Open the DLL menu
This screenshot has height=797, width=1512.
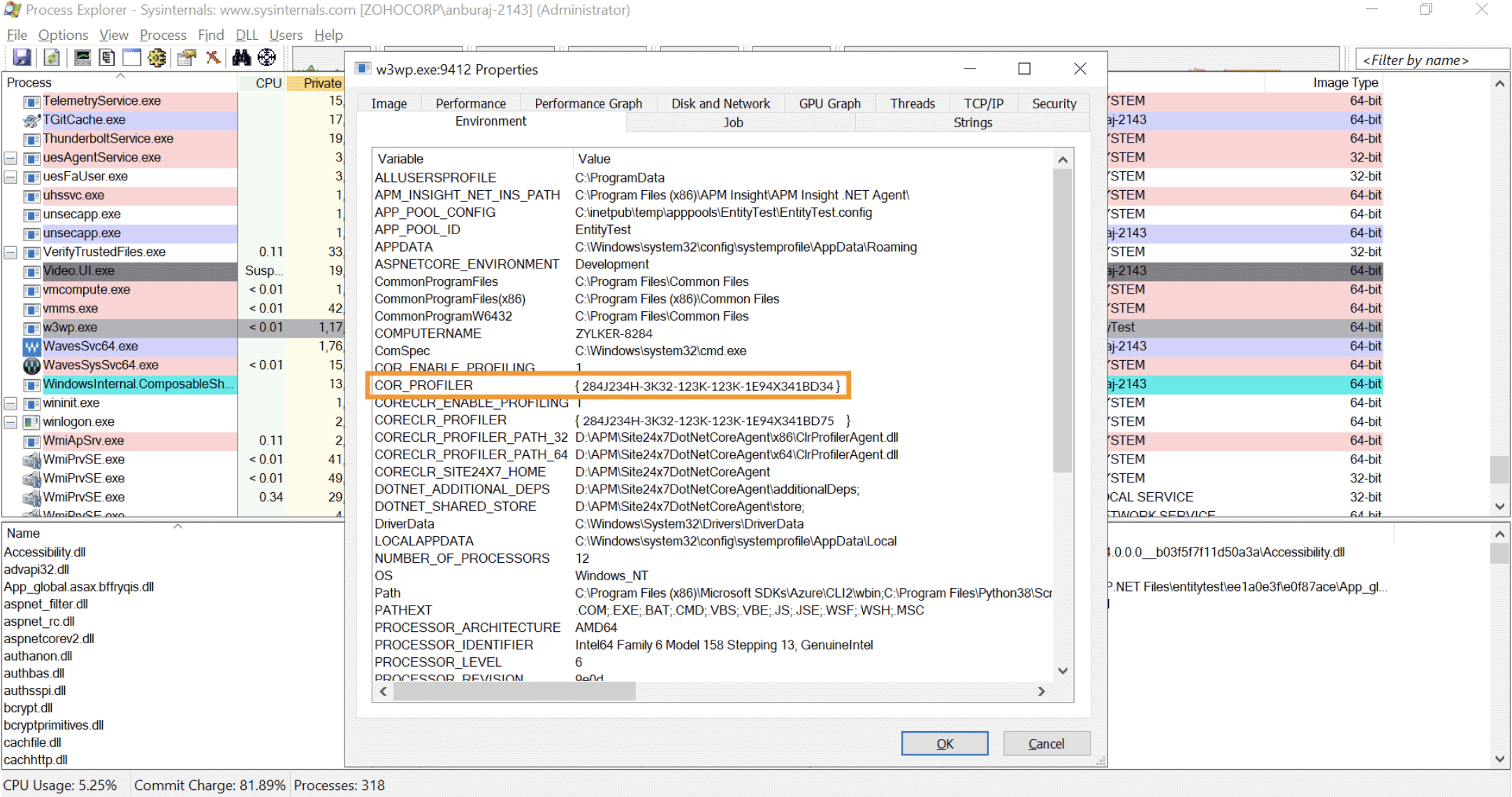pos(247,35)
